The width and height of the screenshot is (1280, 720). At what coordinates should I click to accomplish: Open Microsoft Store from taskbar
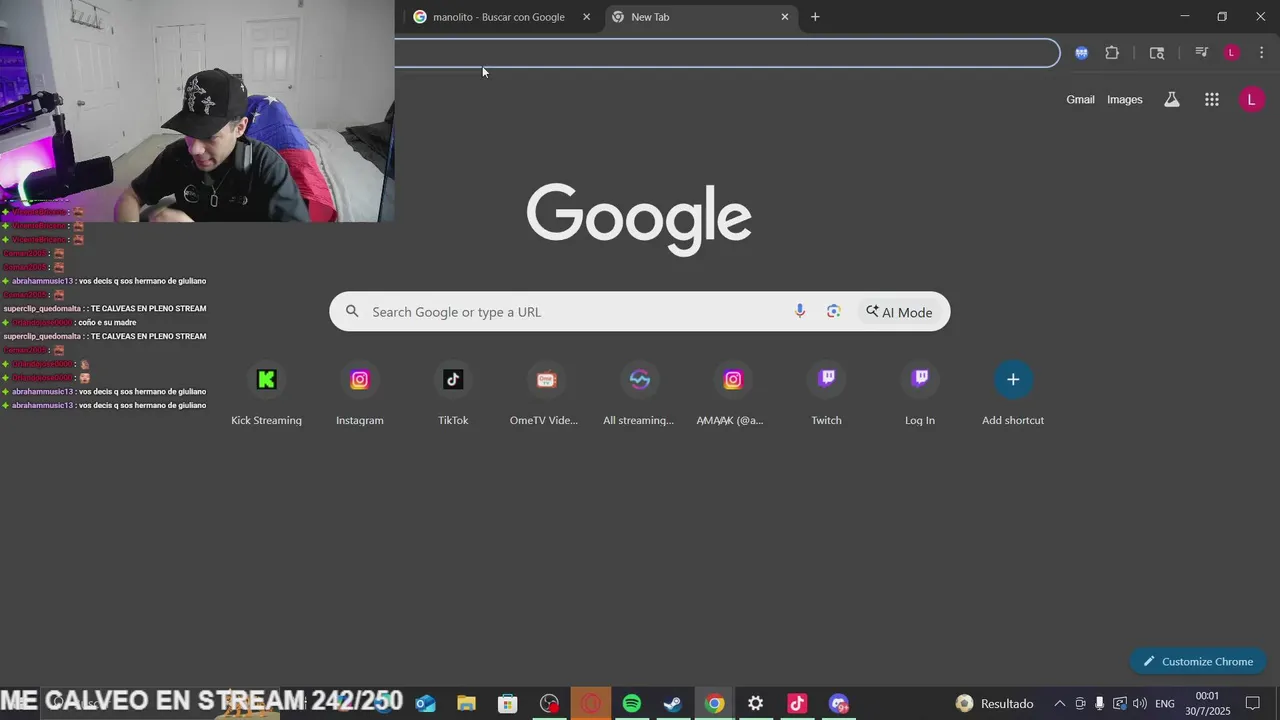point(508,704)
